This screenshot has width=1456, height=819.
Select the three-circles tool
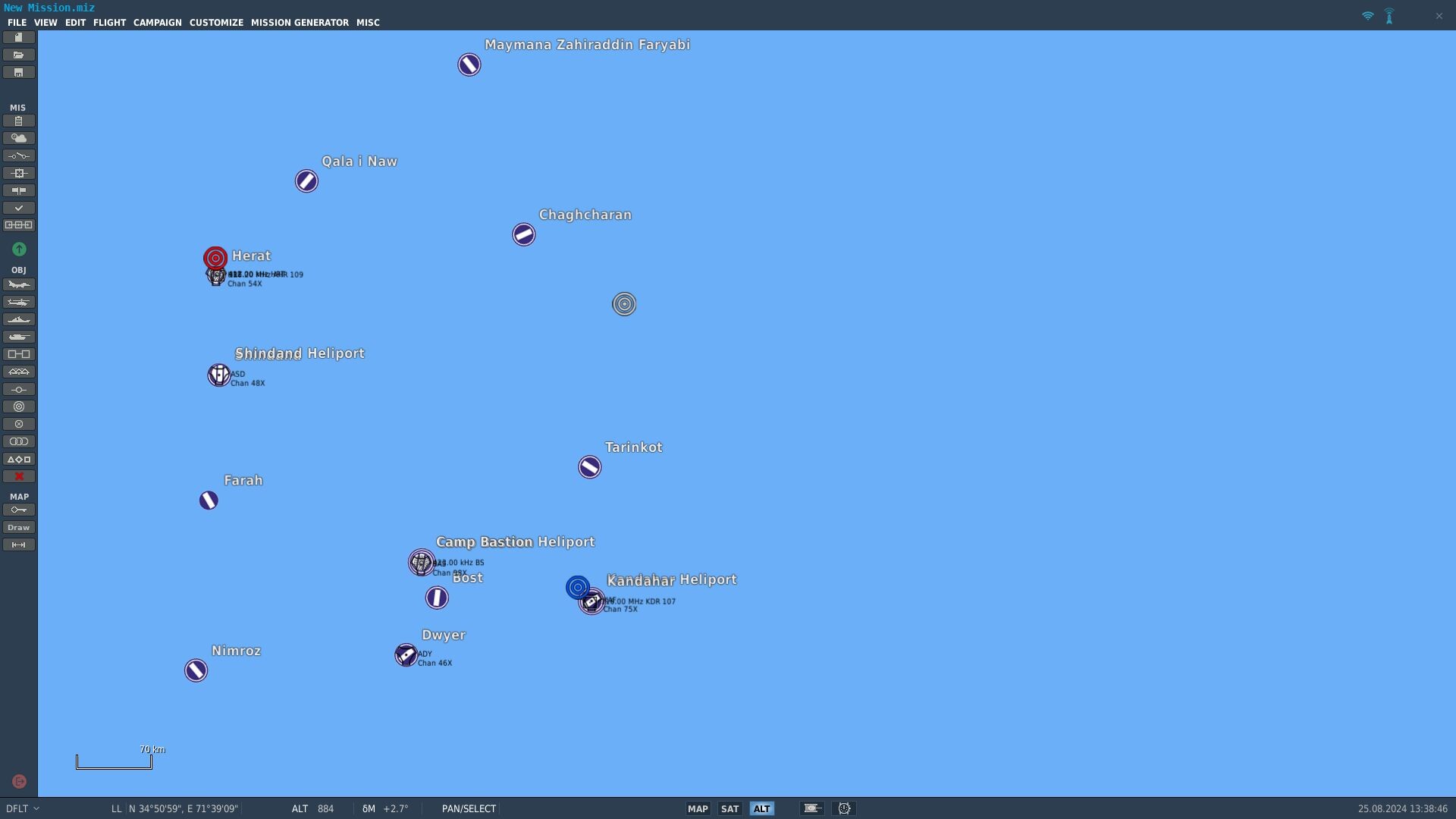18,441
